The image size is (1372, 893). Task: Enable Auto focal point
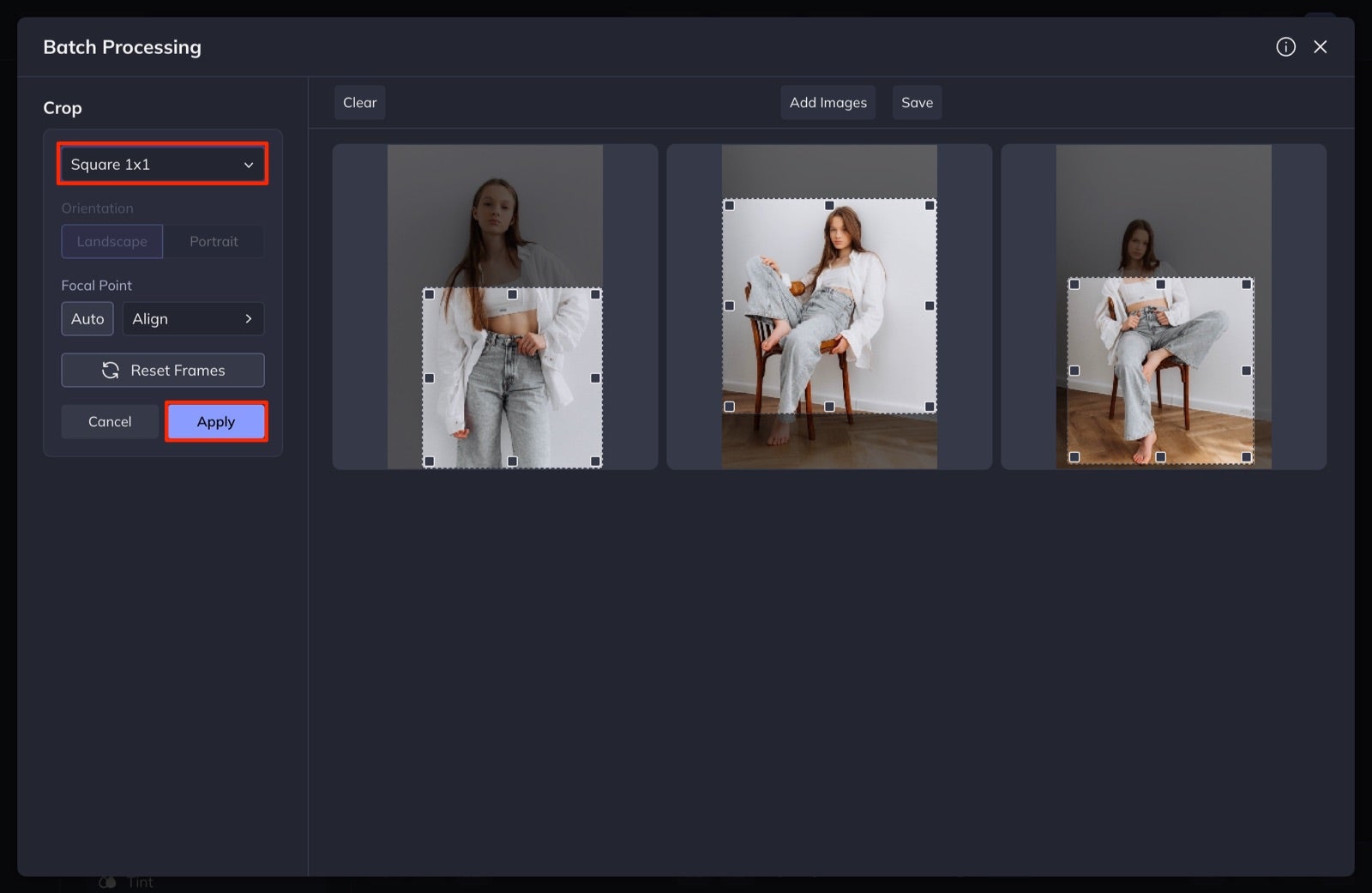pos(87,318)
